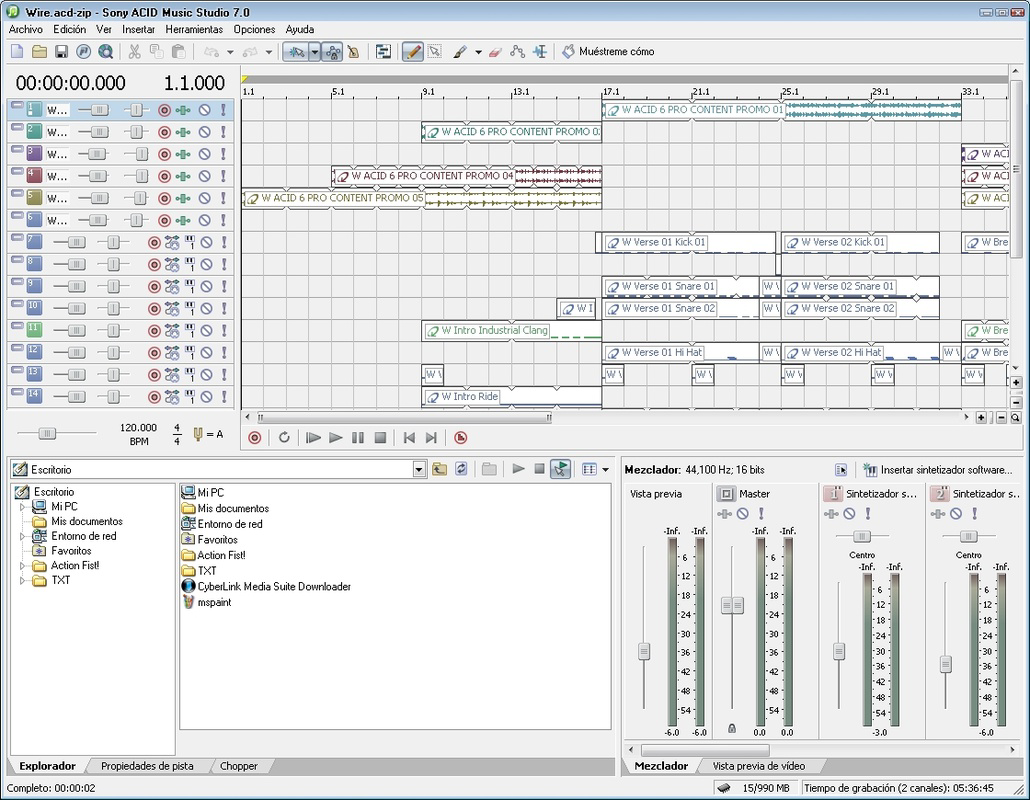Adjust the Master volume fader
This screenshot has height=800, width=1030.
tap(732, 605)
